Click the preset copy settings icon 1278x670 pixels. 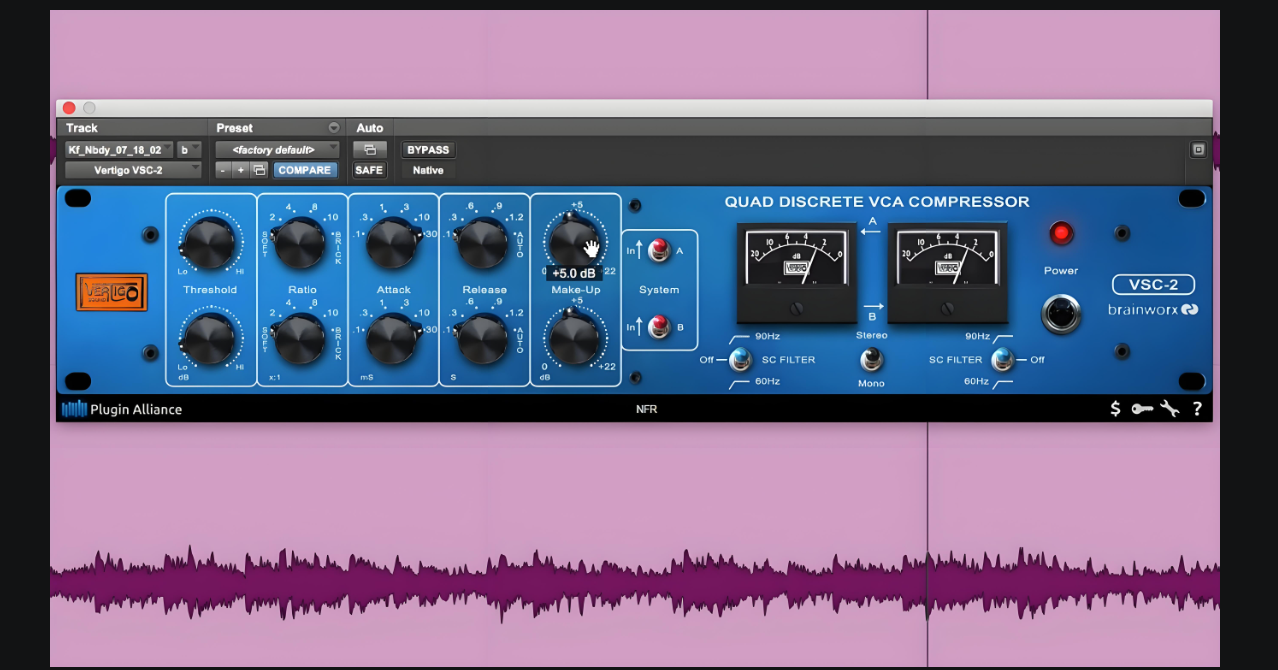(259, 170)
